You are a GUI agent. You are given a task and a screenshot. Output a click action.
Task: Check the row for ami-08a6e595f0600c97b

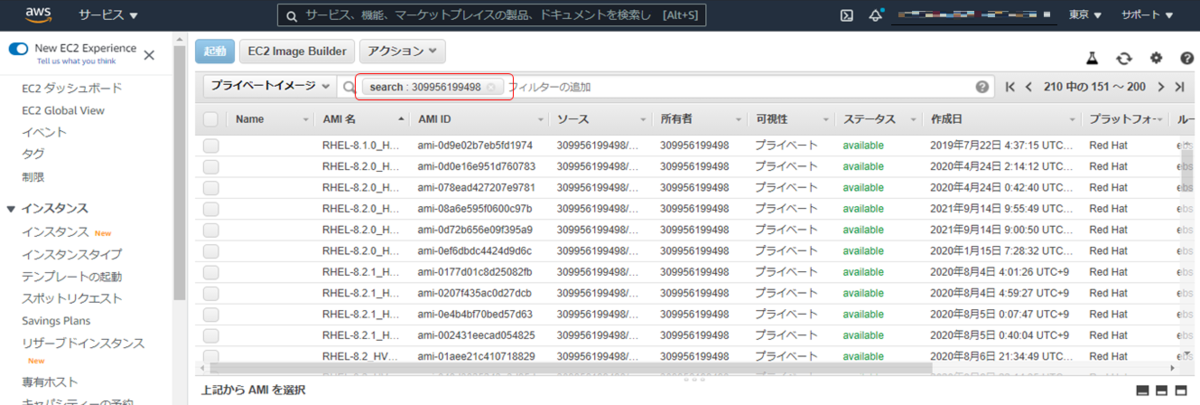pos(210,208)
